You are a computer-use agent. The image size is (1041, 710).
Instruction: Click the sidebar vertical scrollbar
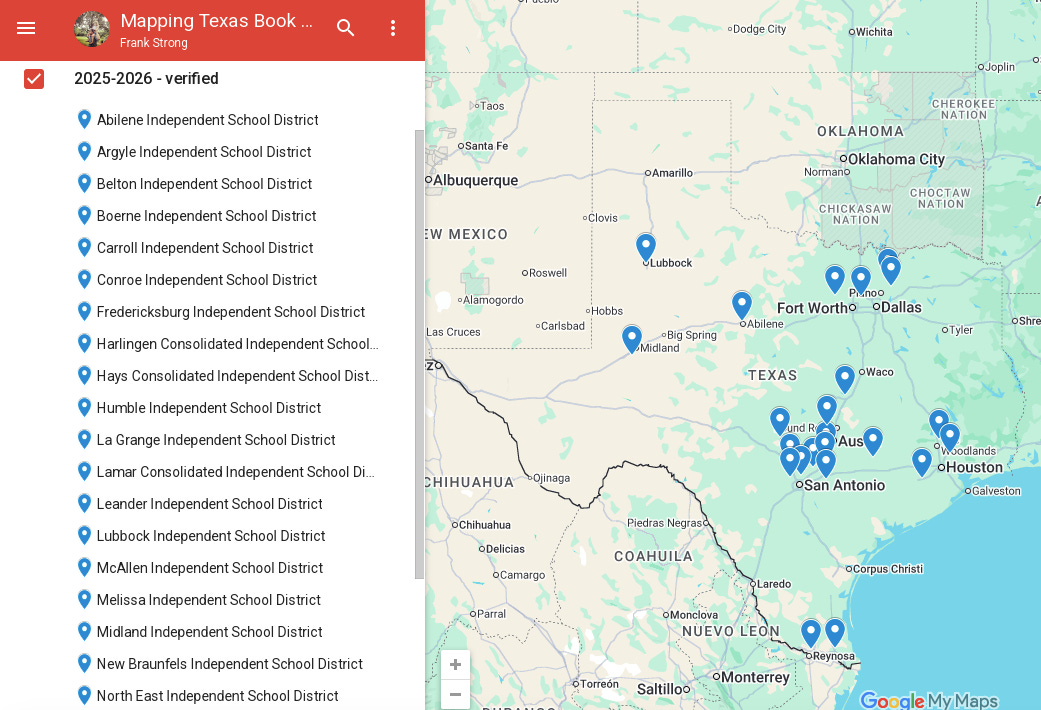(419, 354)
